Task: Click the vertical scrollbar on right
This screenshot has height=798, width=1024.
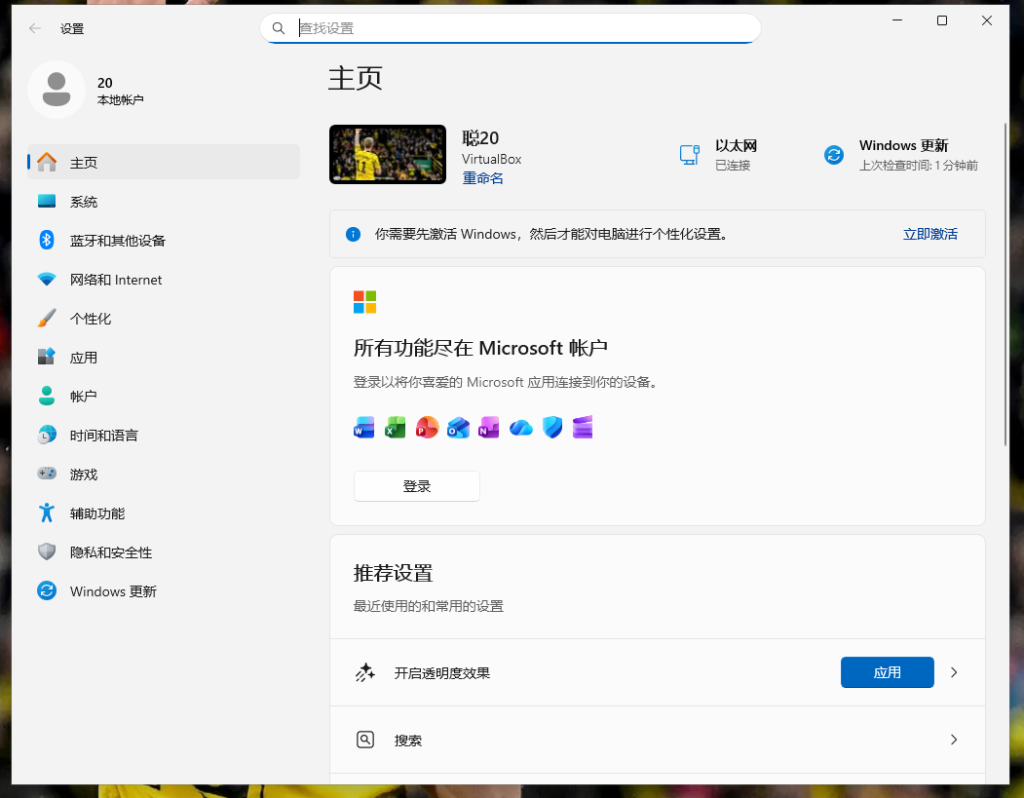Action: click(x=1005, y=285)
